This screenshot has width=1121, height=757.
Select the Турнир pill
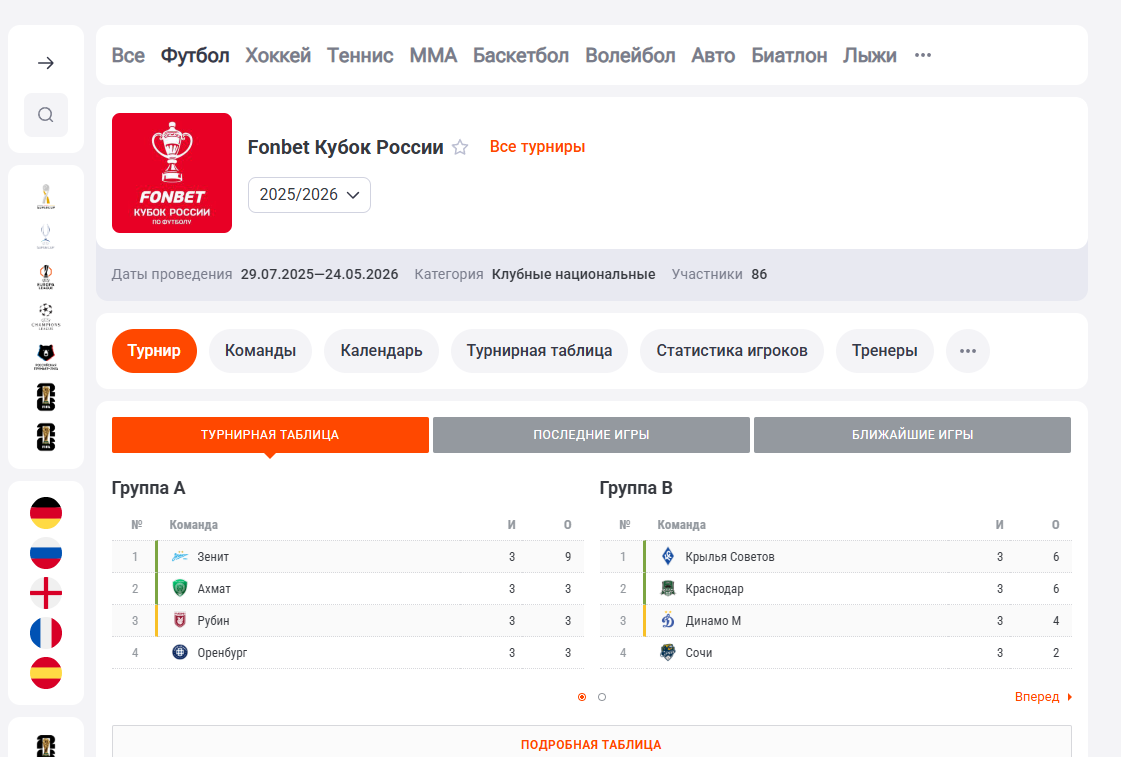[x=154, y=351]
